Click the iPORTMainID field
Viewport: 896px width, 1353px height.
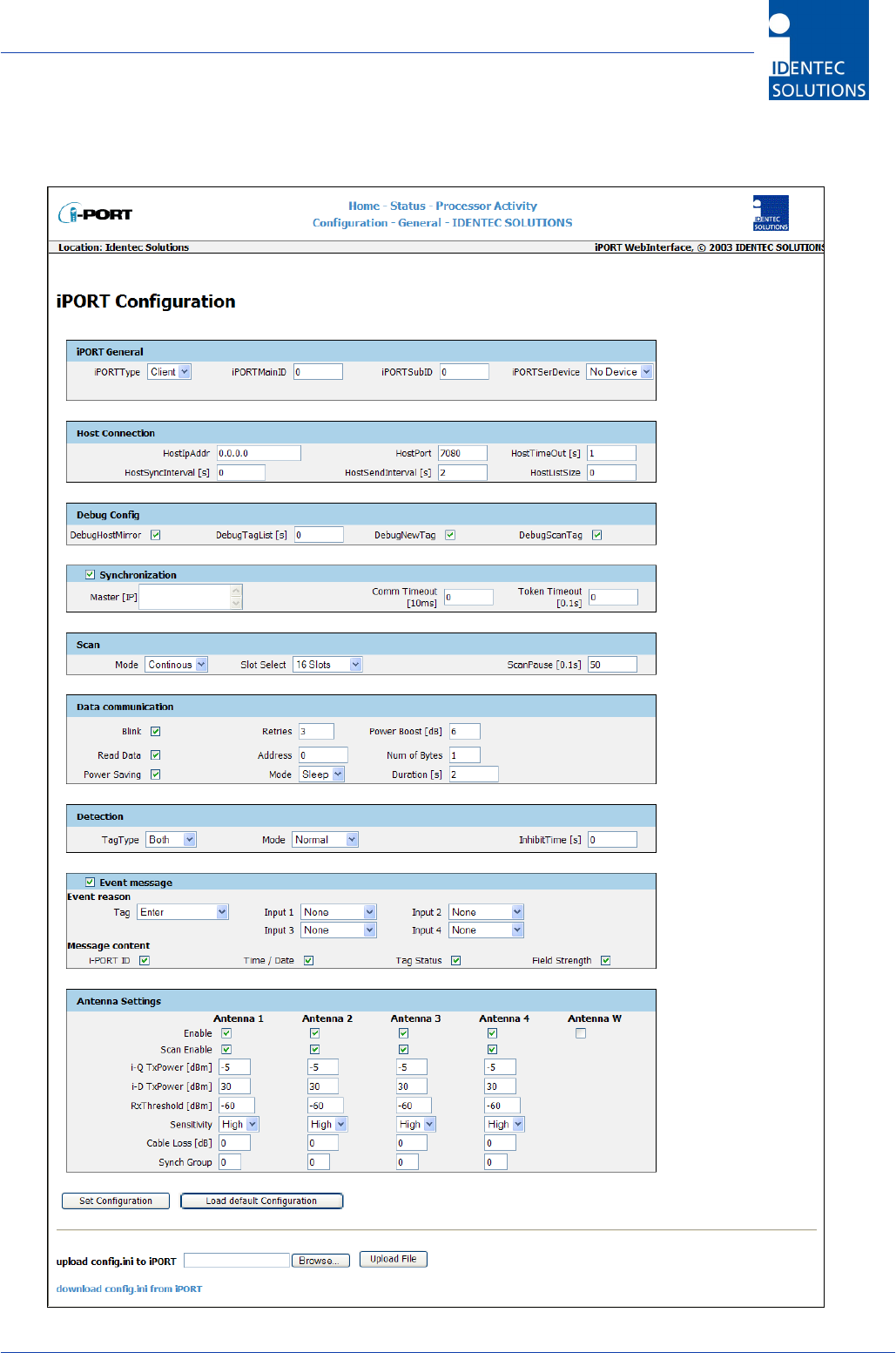coord(318,372)
